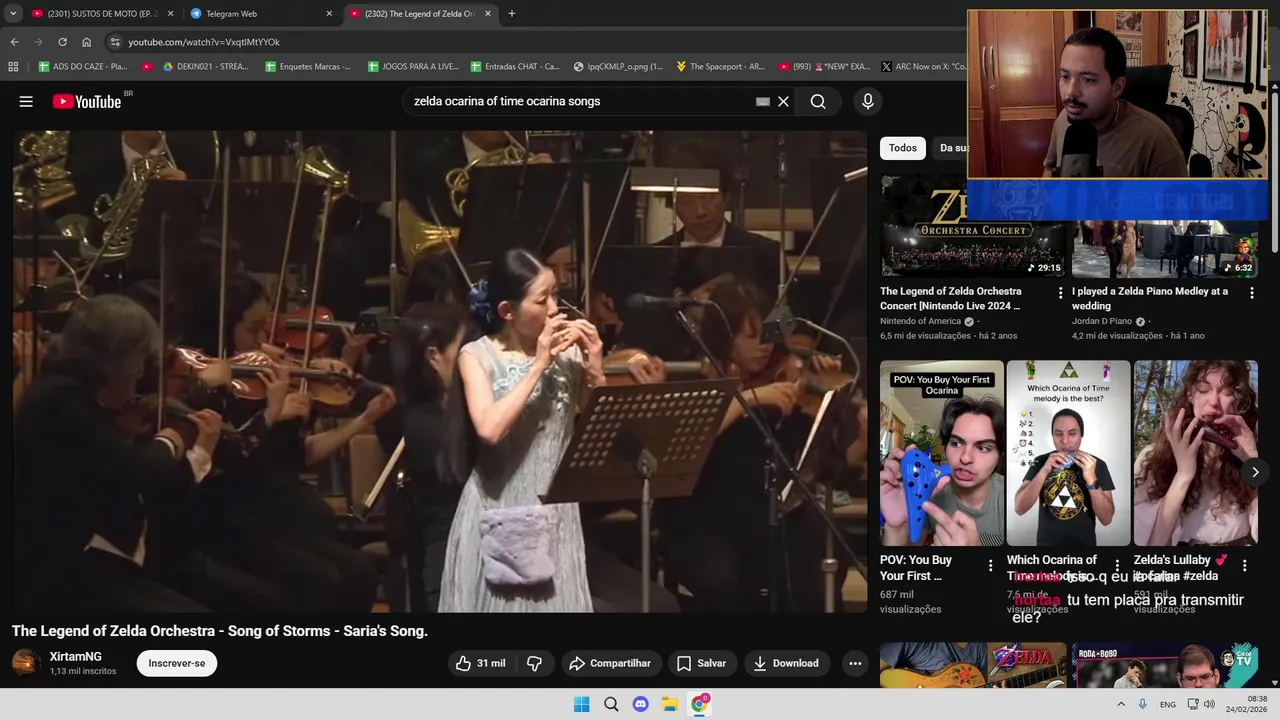The height and width of the screenshot is (720, 1280).
Task: Open Entradas CHAT bookmark
Action: [515, 66]
